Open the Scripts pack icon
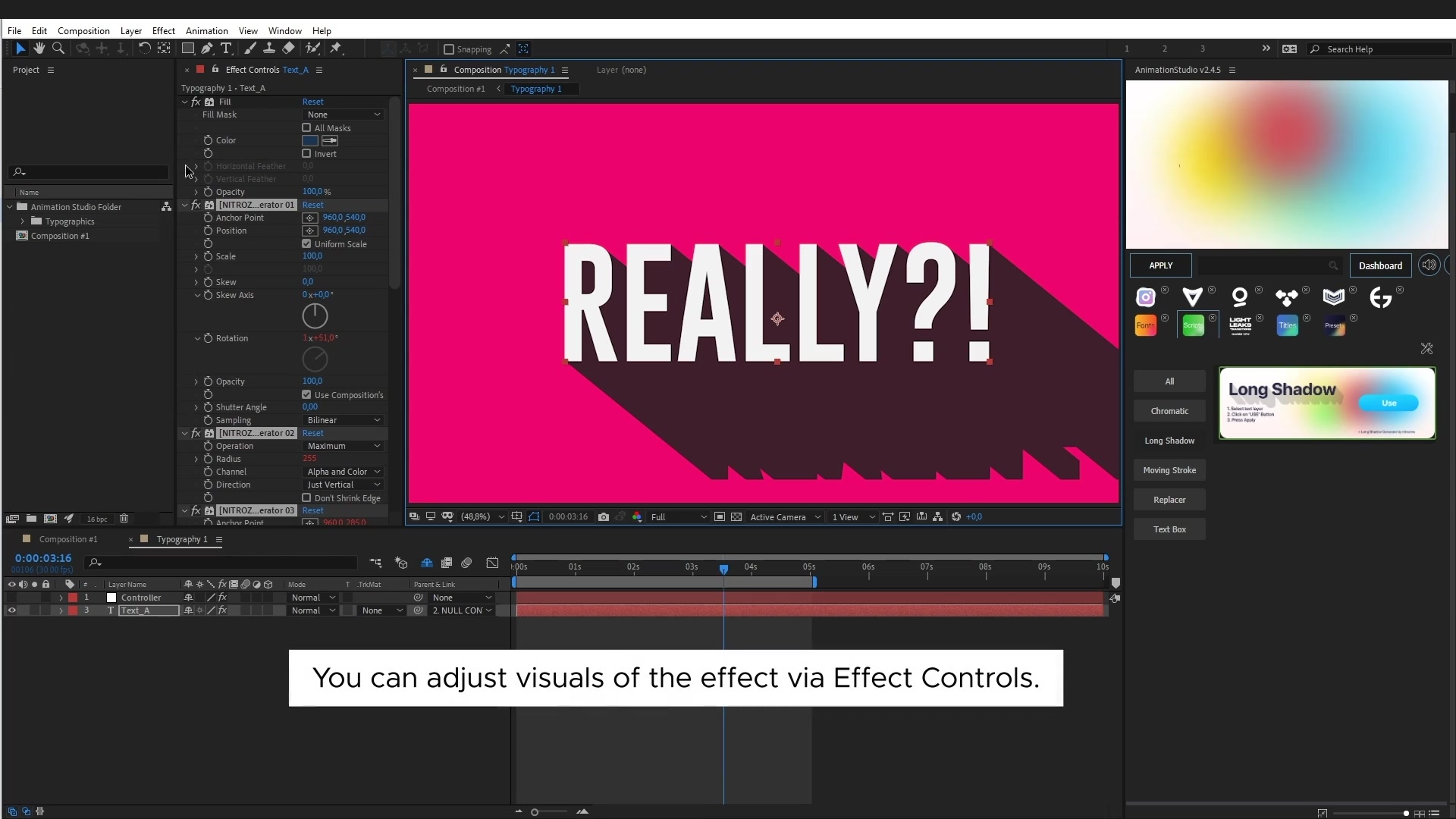 (x=1193, y=326)
